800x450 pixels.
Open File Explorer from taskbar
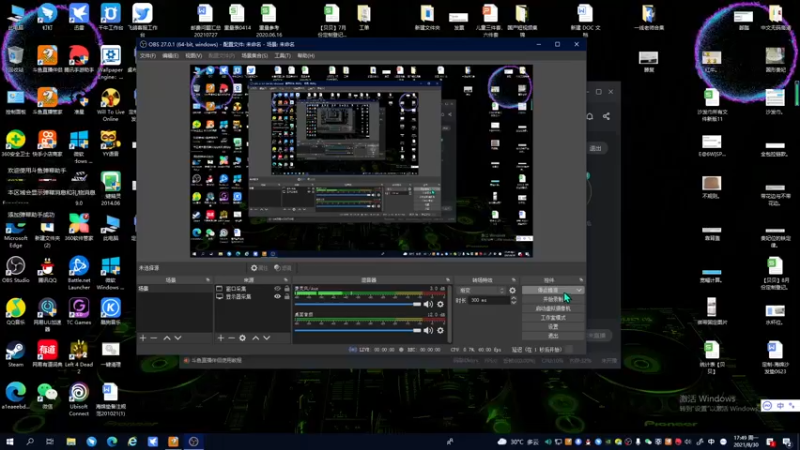[71, 441]
